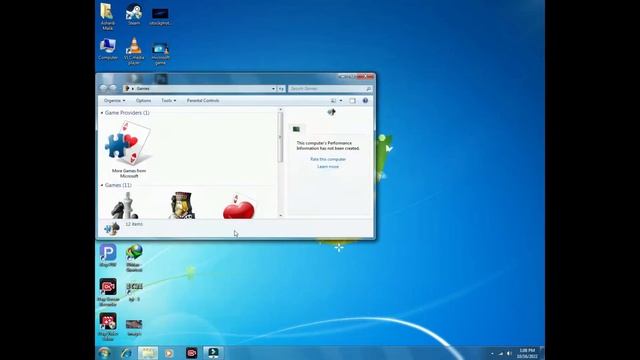Click the Show desktop button on the taskbar
This screenshot has width=640, height=360.
point(542,353)
